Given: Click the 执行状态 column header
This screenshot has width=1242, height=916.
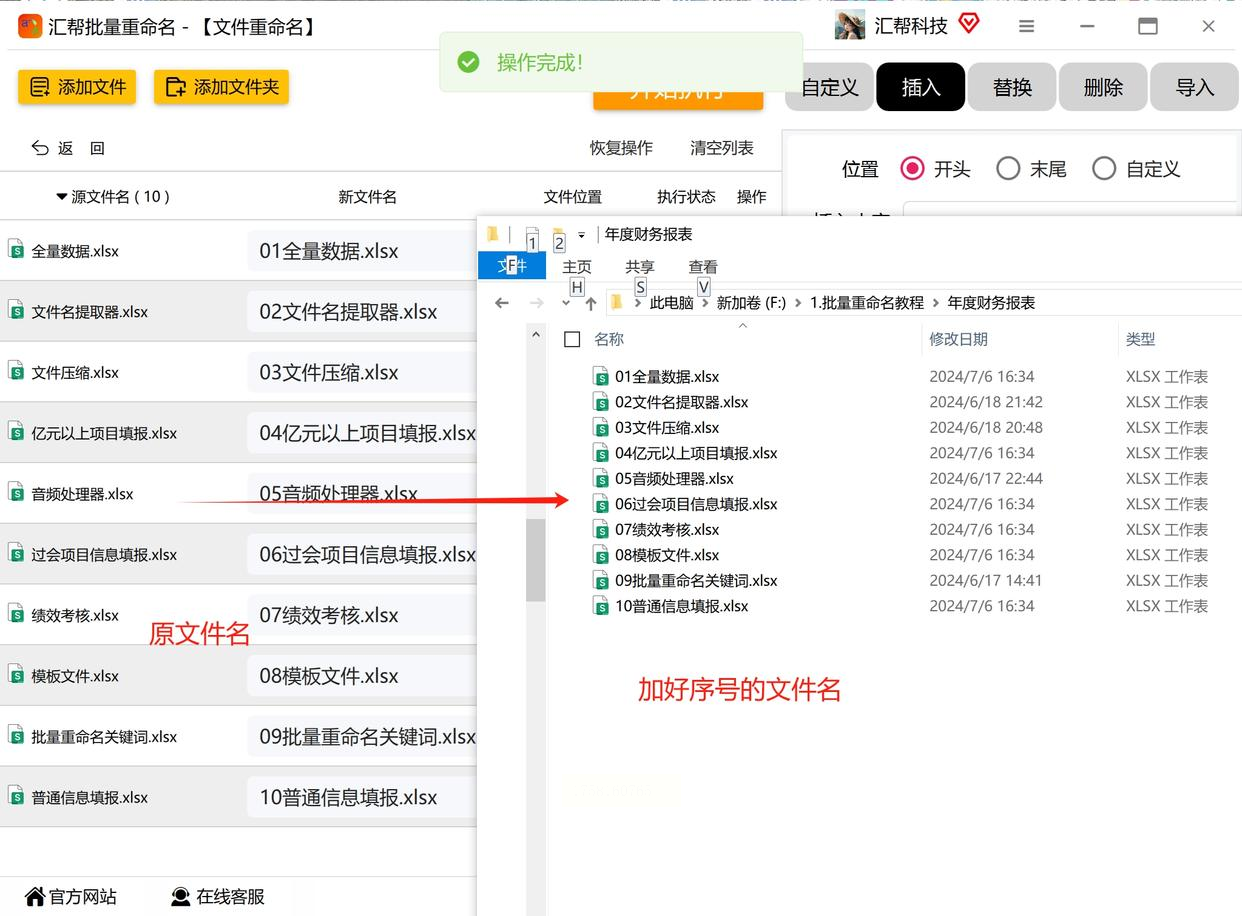Looking at the screenshot, I should point(686,197).
